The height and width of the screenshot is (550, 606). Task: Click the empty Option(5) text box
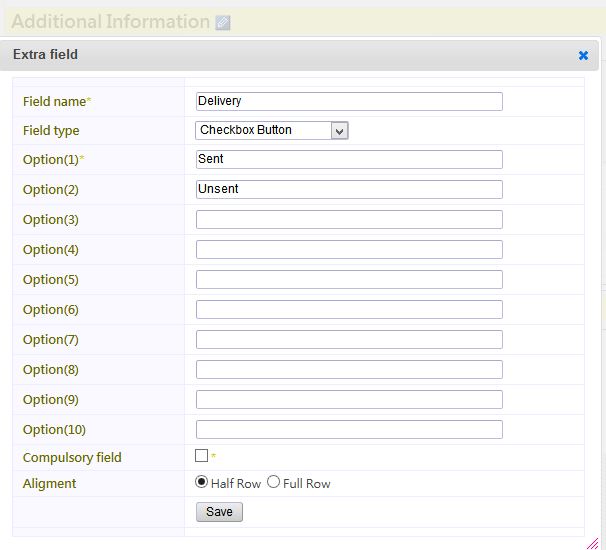349,279
